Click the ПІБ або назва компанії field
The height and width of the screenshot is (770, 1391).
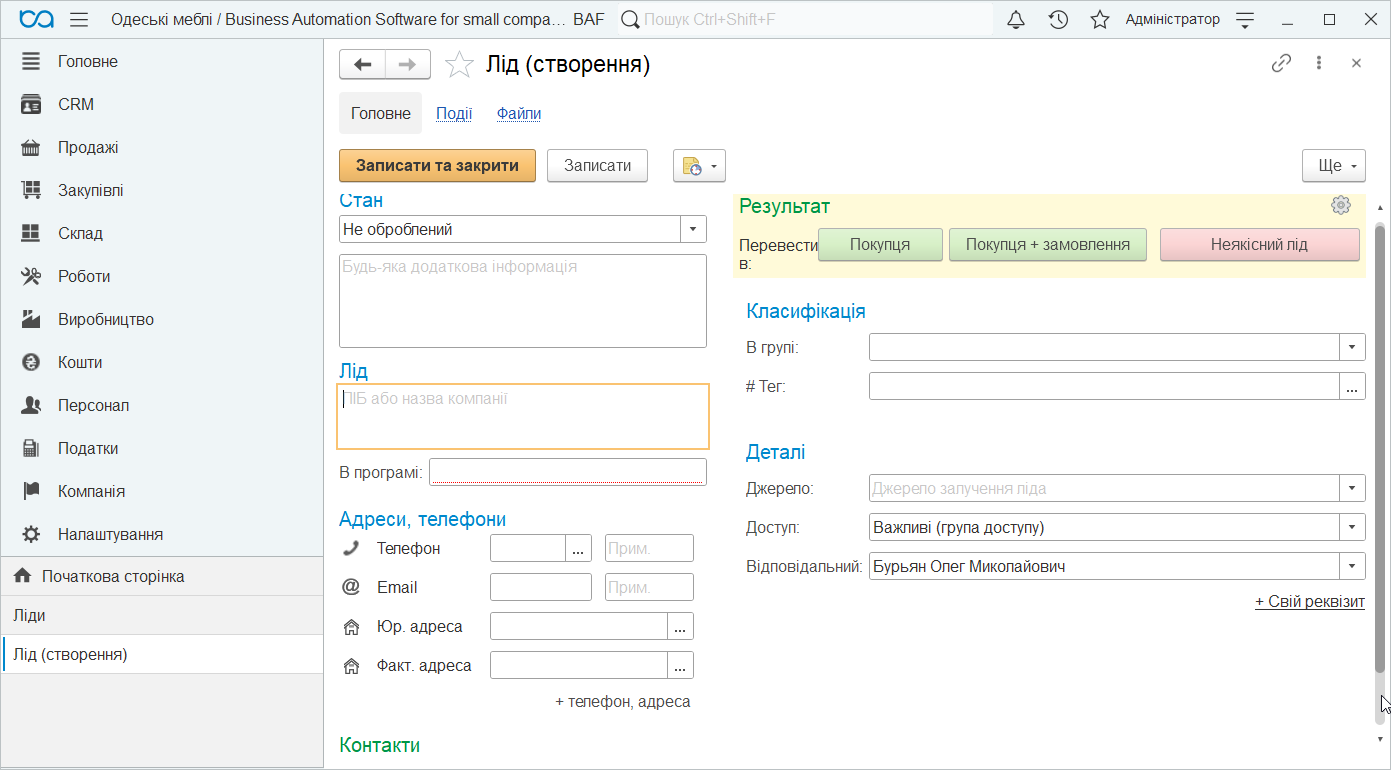pyautogui.click(x=523, y=416)
